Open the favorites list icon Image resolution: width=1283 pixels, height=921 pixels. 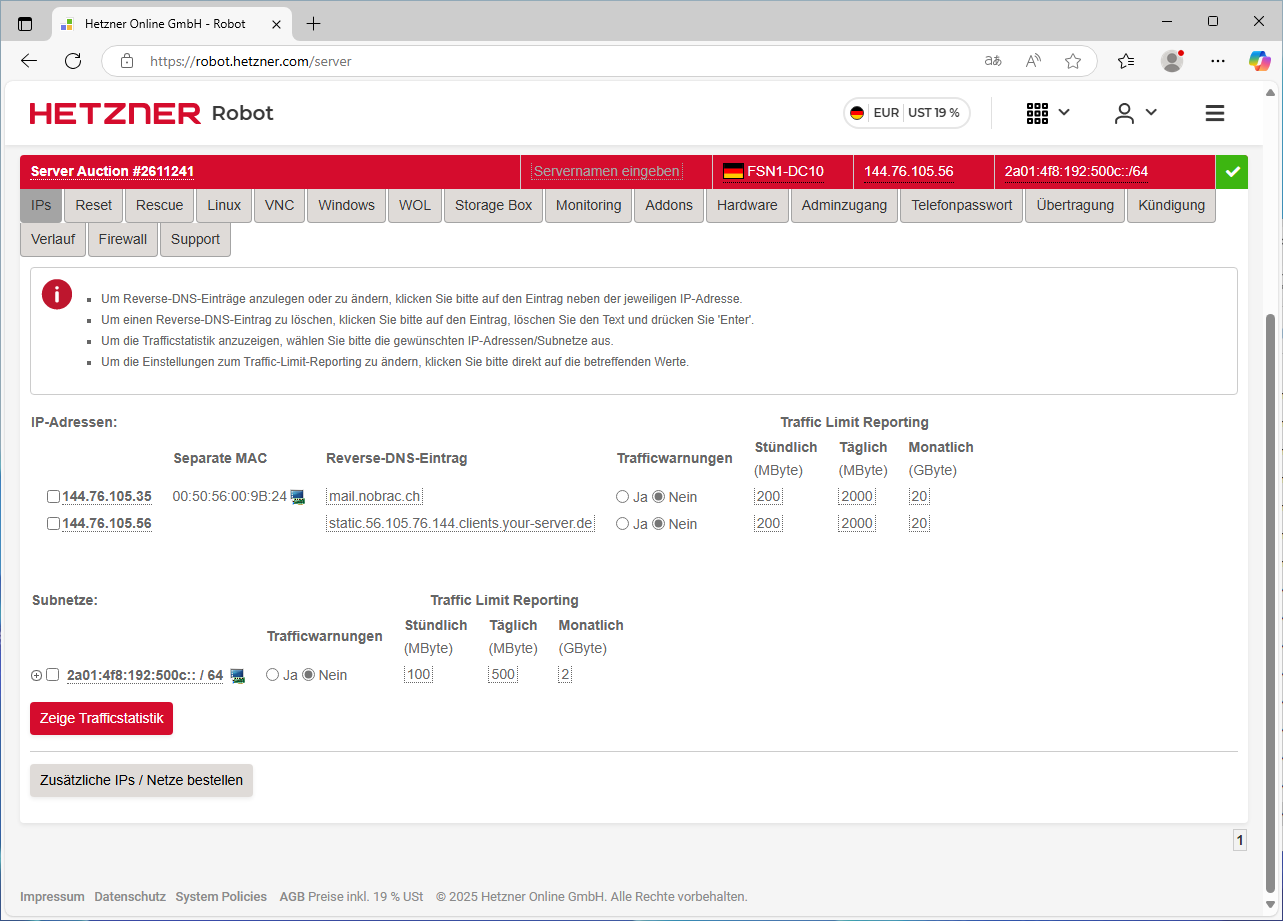[1126, 61]
